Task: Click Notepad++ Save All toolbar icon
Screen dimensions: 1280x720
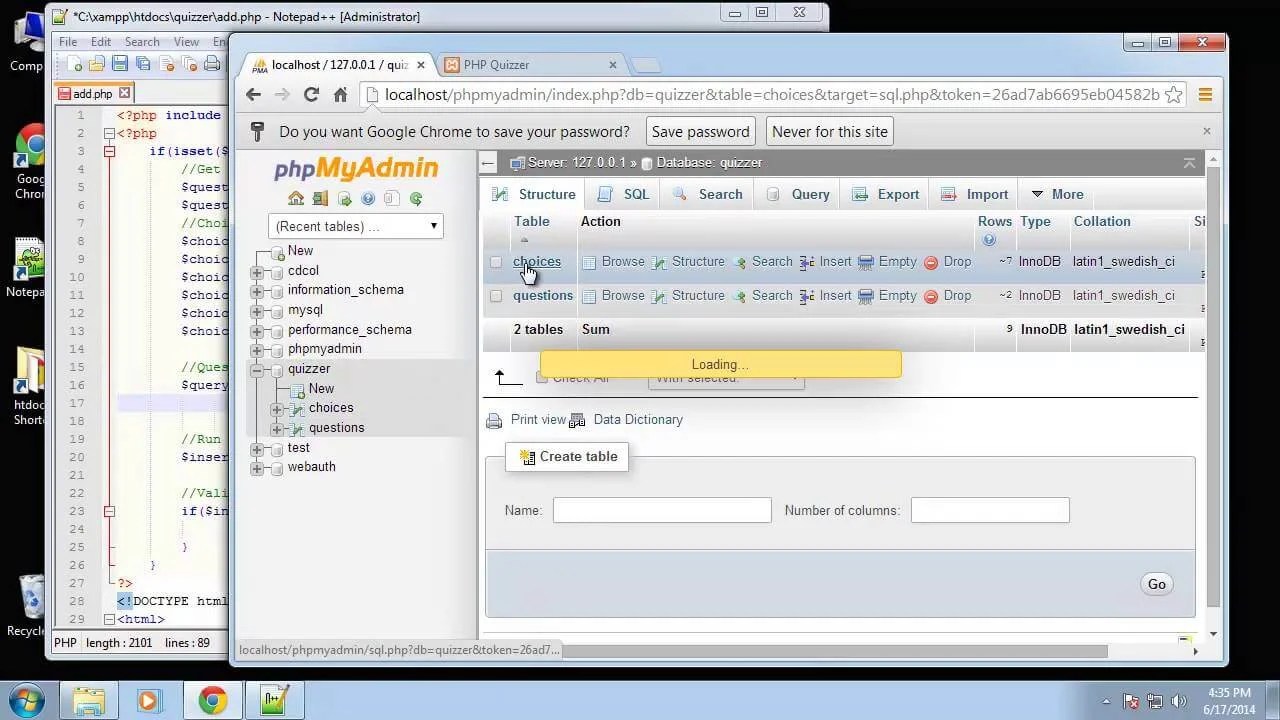Action: pos(143,64)
